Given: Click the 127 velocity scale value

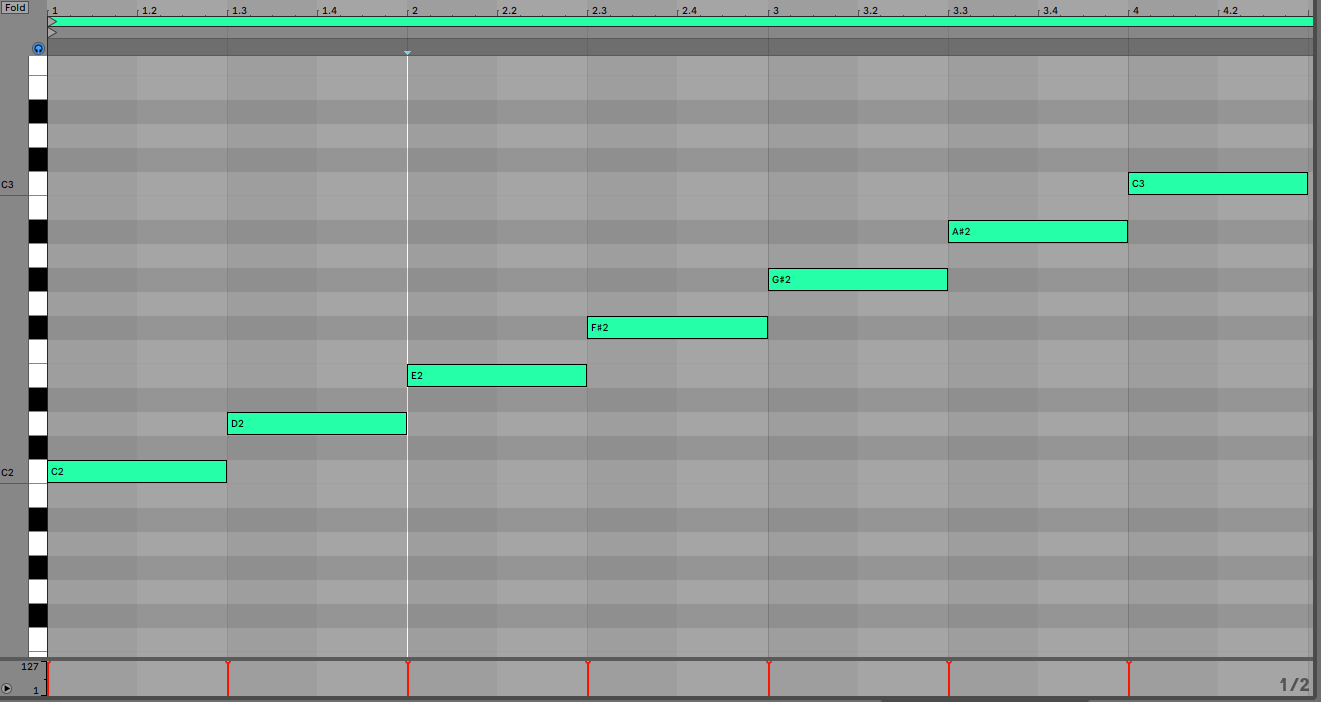Looking at the screenshot, I should [x=30, y=666].
